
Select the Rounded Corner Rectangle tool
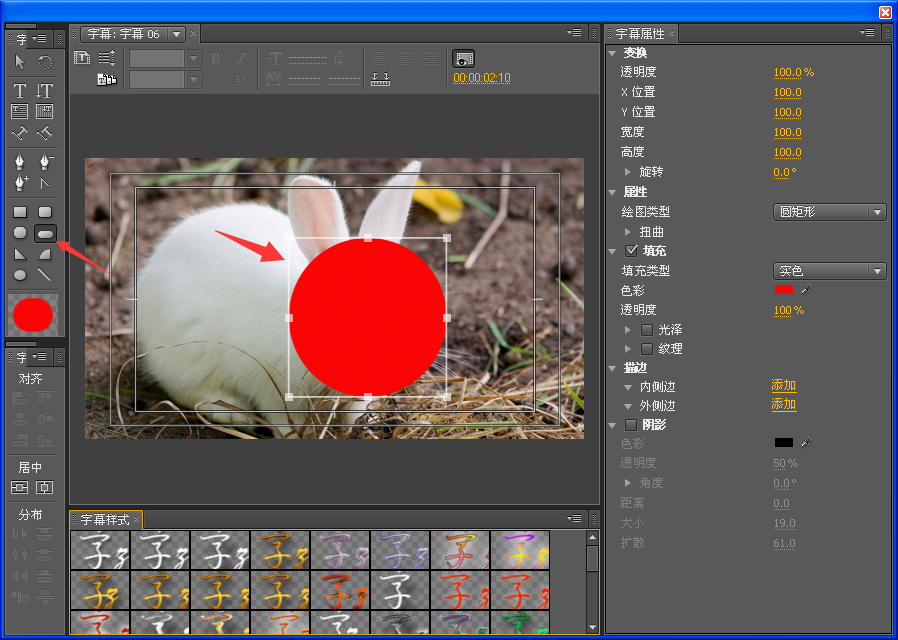click(45, 212)
